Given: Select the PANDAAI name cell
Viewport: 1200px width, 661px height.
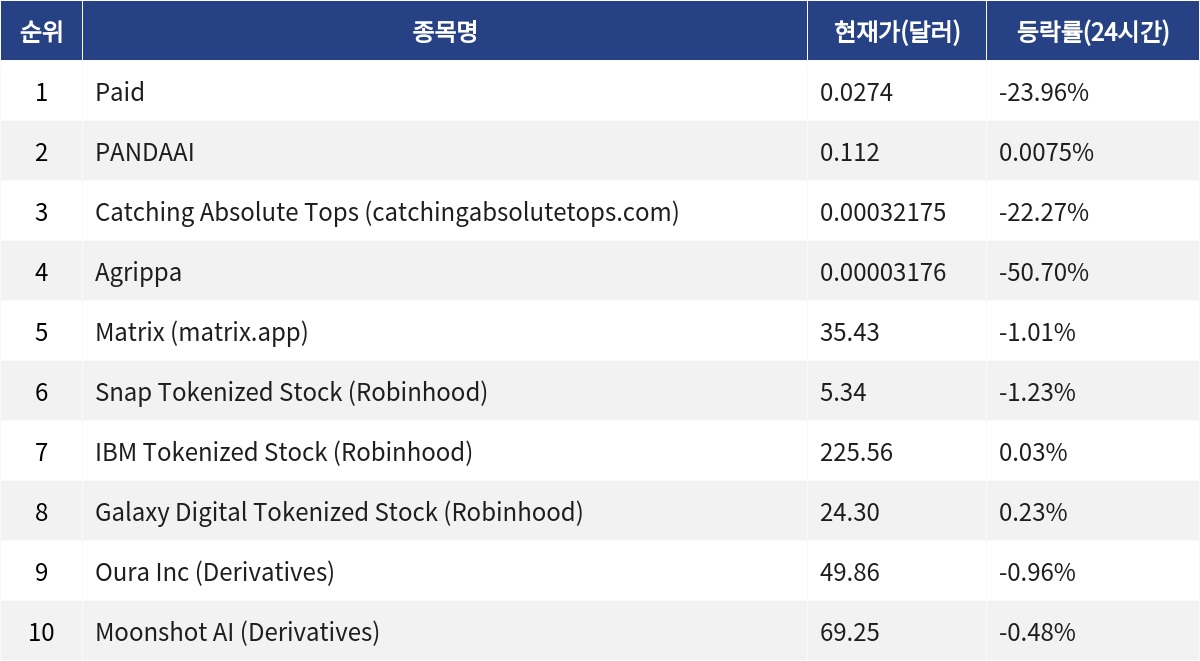Looking at the screenshot, I should [445, 152].
